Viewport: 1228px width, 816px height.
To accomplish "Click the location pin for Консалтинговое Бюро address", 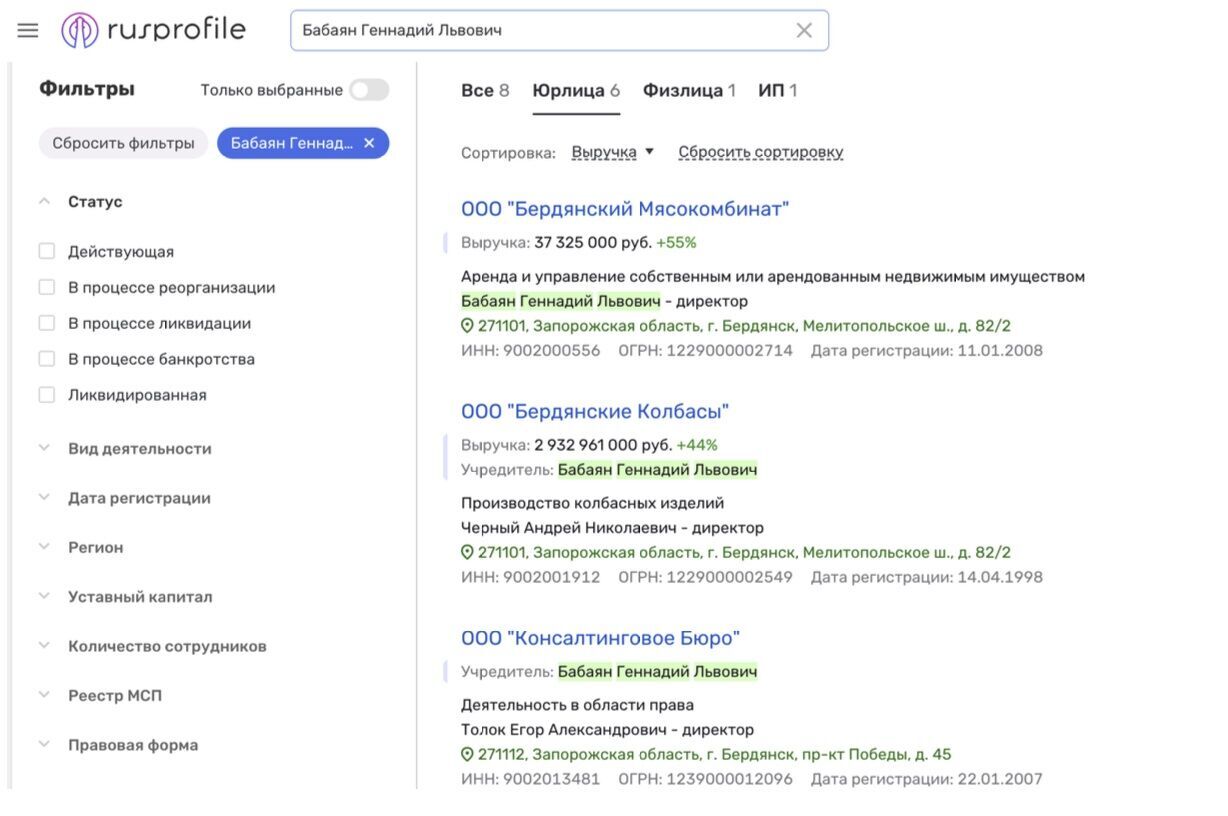I will coord(467,754).
